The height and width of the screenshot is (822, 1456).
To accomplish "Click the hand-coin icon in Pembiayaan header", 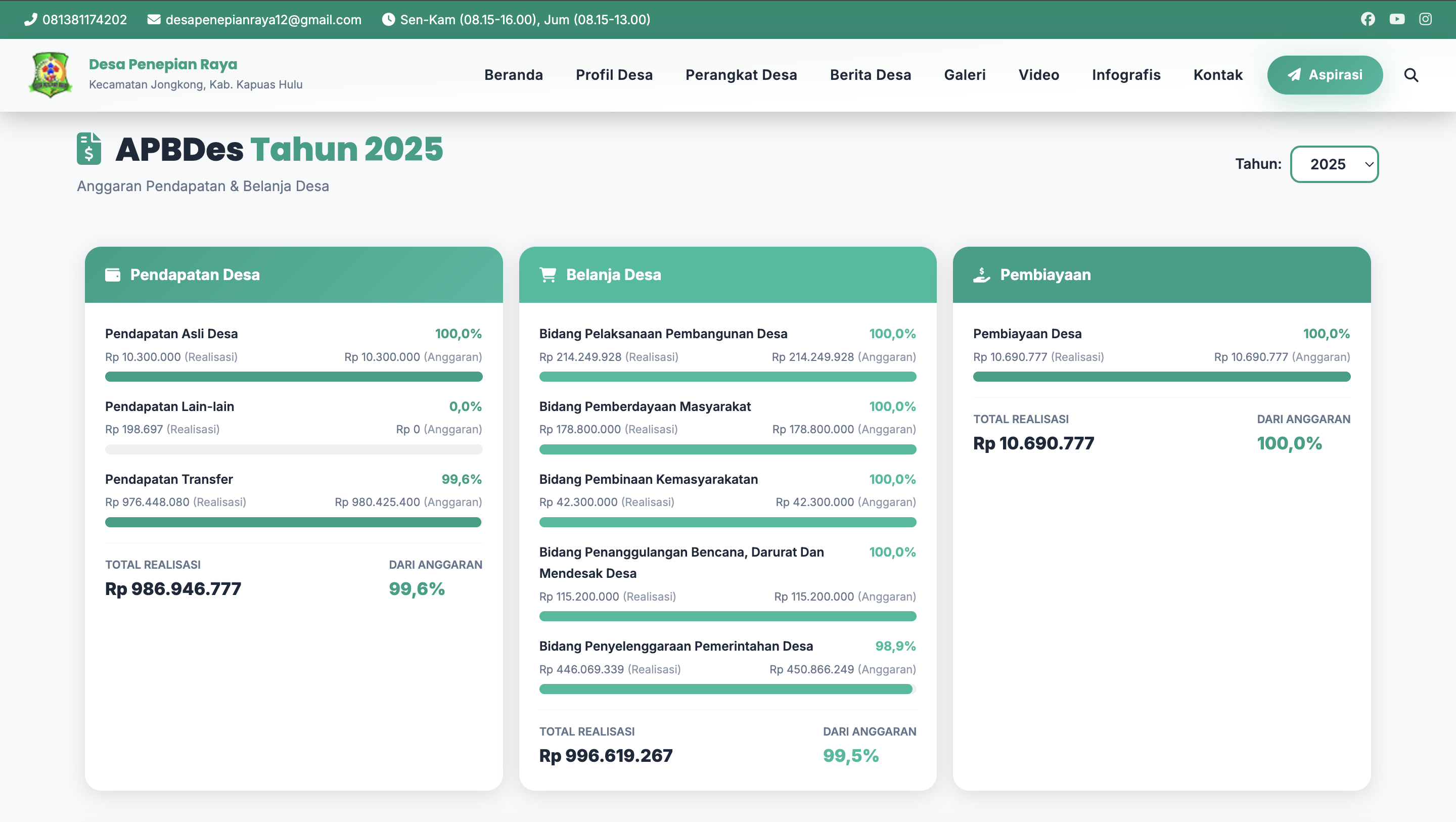I will 982,275.
